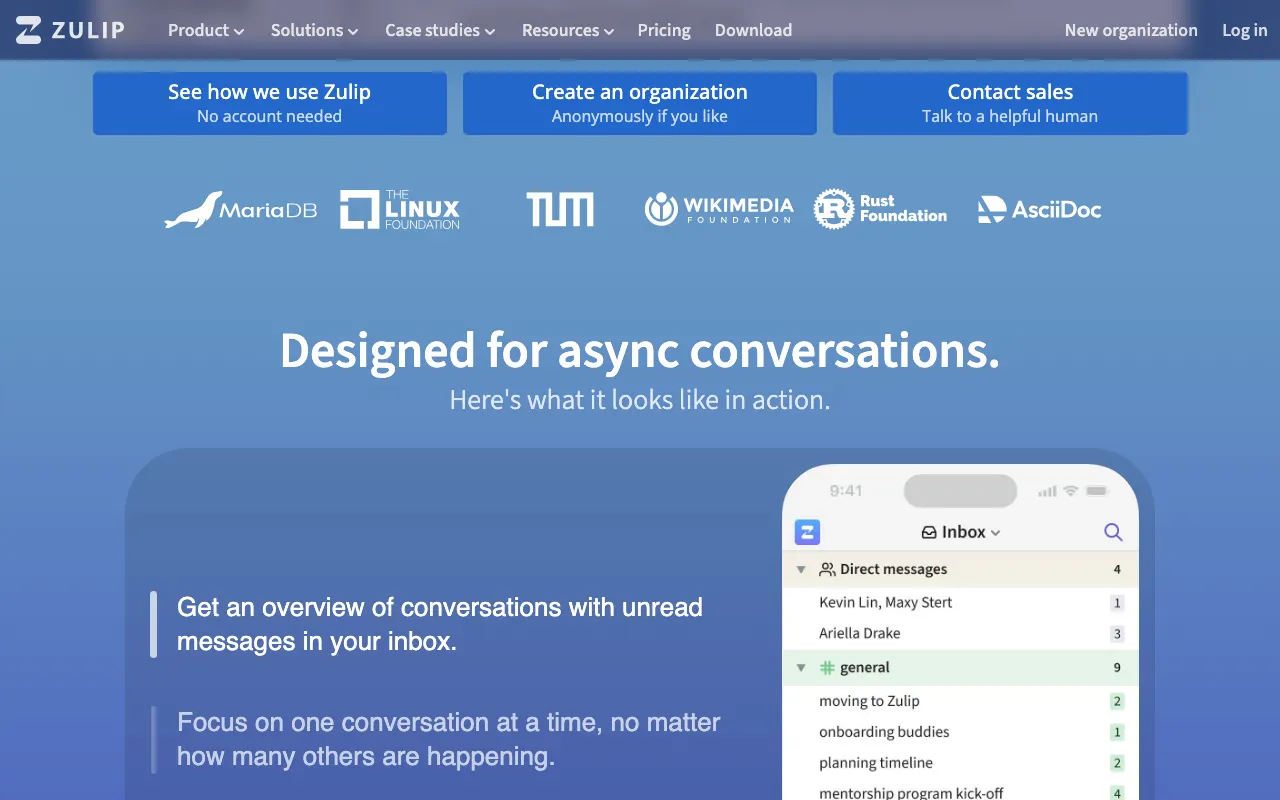
Task: Open 'planning timeline' topic
Action: (960, 763)
